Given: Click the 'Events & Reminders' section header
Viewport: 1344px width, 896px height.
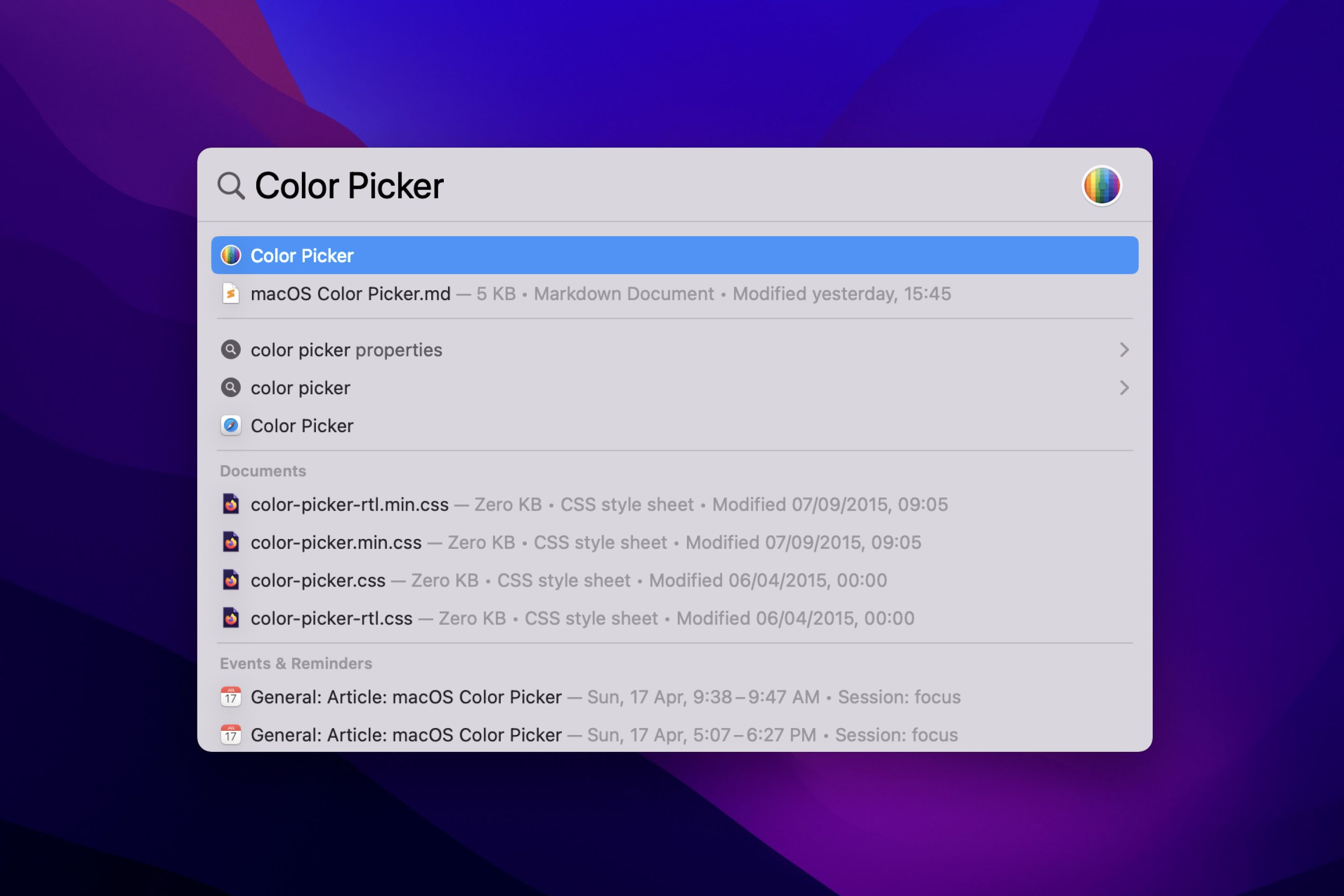Looking at the screenshot, I should point(296,664).
